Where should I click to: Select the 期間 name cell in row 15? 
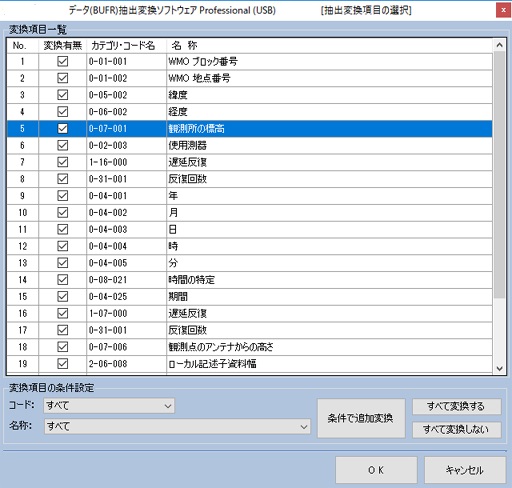[x=329, y=297]
